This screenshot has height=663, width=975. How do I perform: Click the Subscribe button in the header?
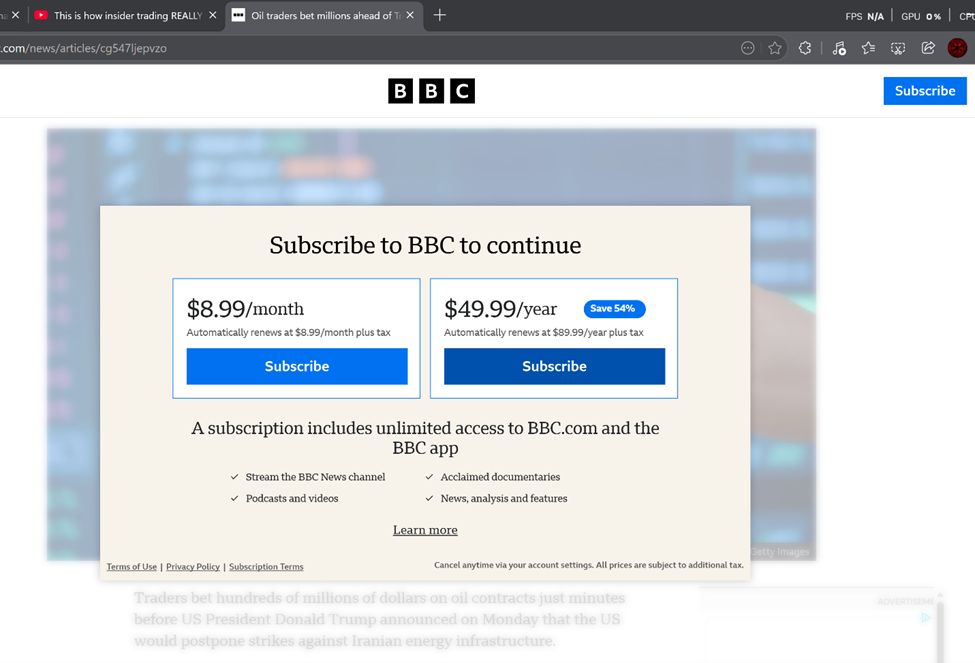924,91
